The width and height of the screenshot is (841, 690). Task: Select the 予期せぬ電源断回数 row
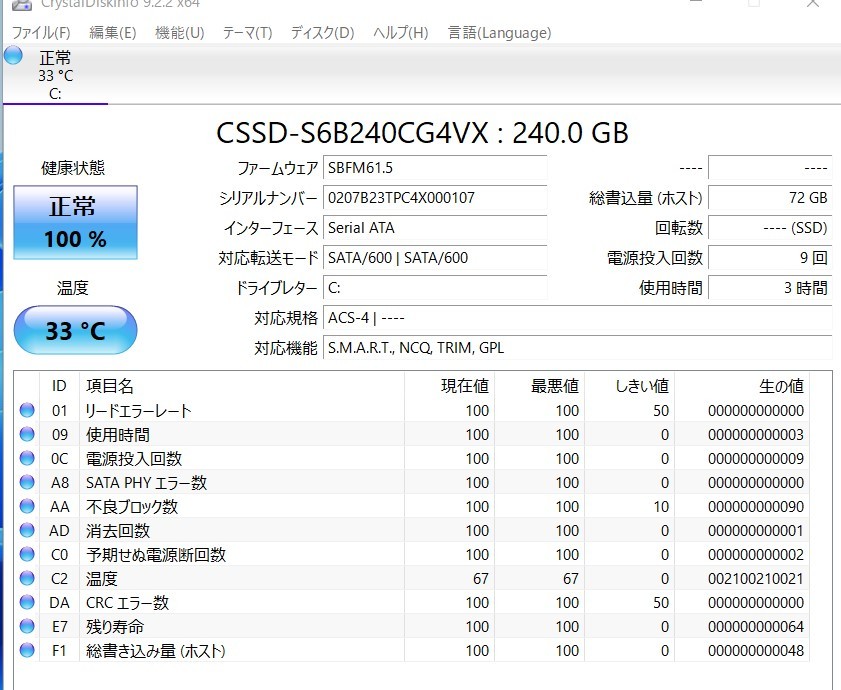pyautogui.click(x=411, y=554)
